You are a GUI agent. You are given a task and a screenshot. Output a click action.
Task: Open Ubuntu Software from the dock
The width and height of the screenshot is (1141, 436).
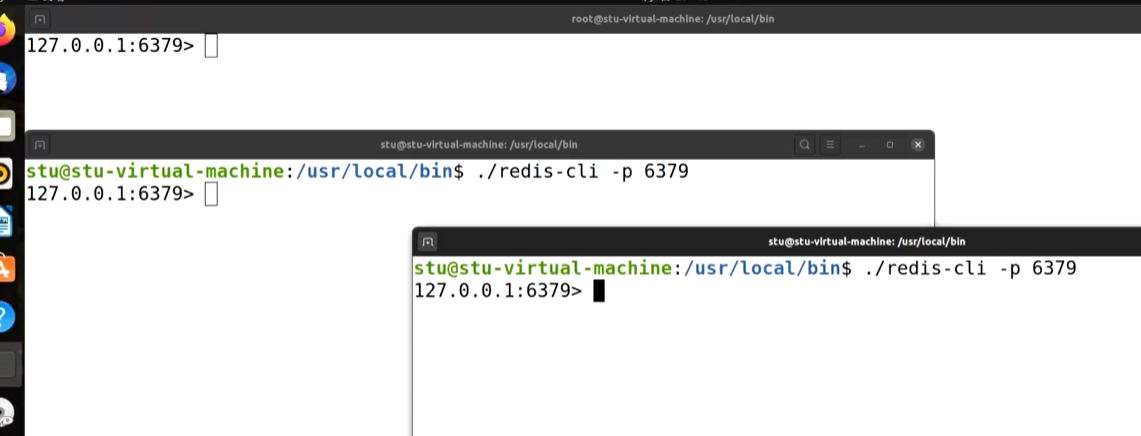pos(5,269)
